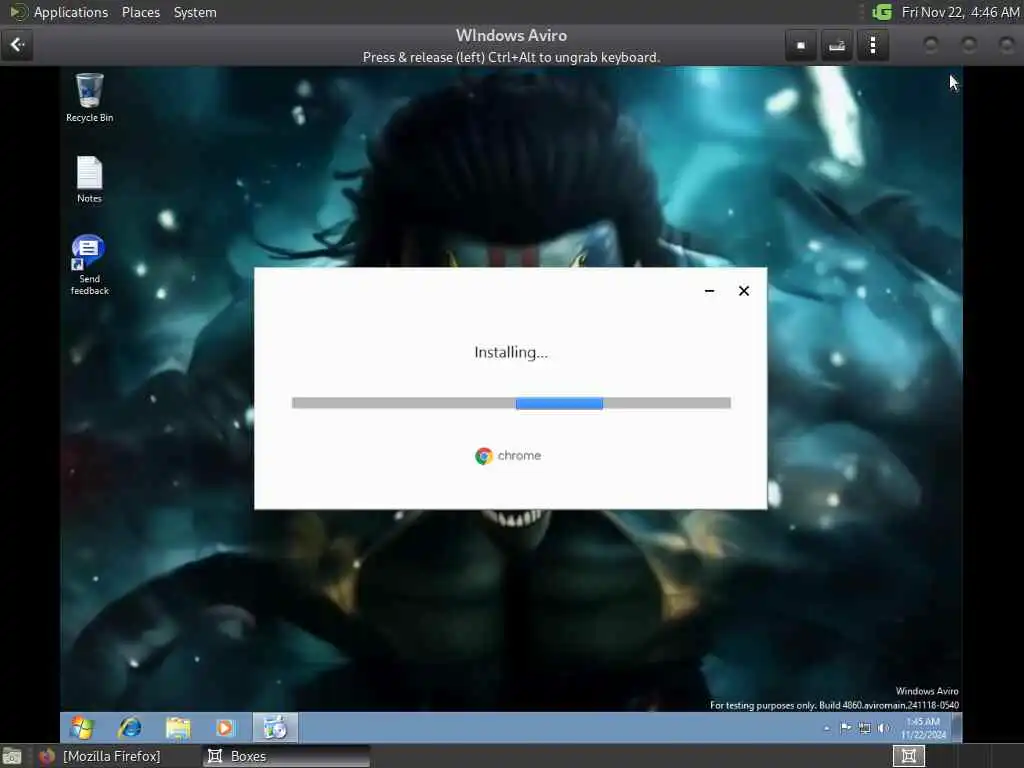Open the network tray icon
The width and height of the screenshot is (1024, 768).
click(x=865, y=728)
